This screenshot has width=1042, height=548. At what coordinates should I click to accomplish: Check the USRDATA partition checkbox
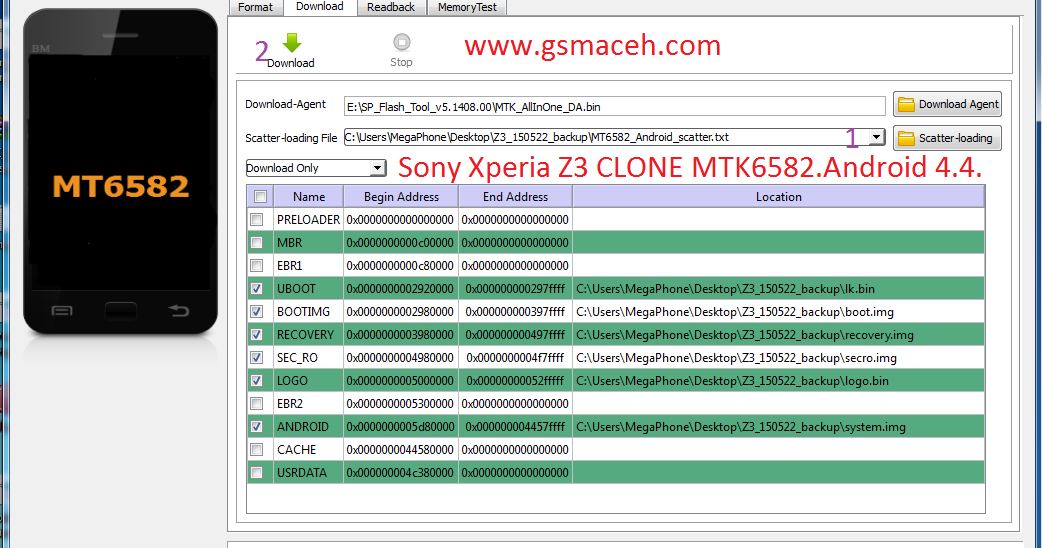pos(257,472)
